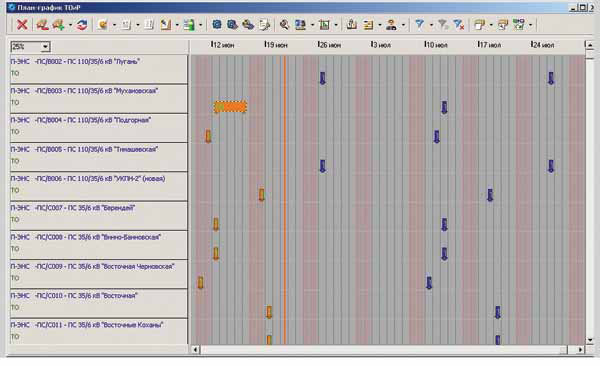
Task: Open the dropdown next to the yellow ruler icon
Action: (177, 25)
